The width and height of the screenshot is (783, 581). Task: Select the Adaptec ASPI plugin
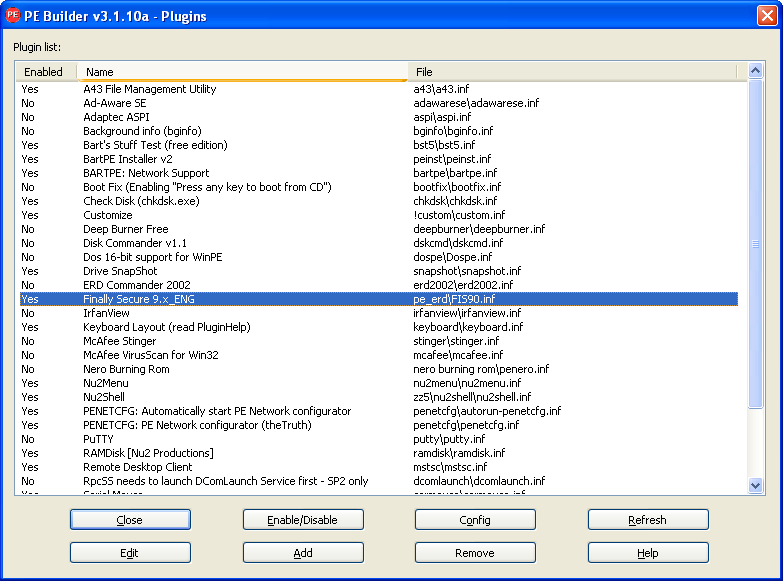point(379,117)
